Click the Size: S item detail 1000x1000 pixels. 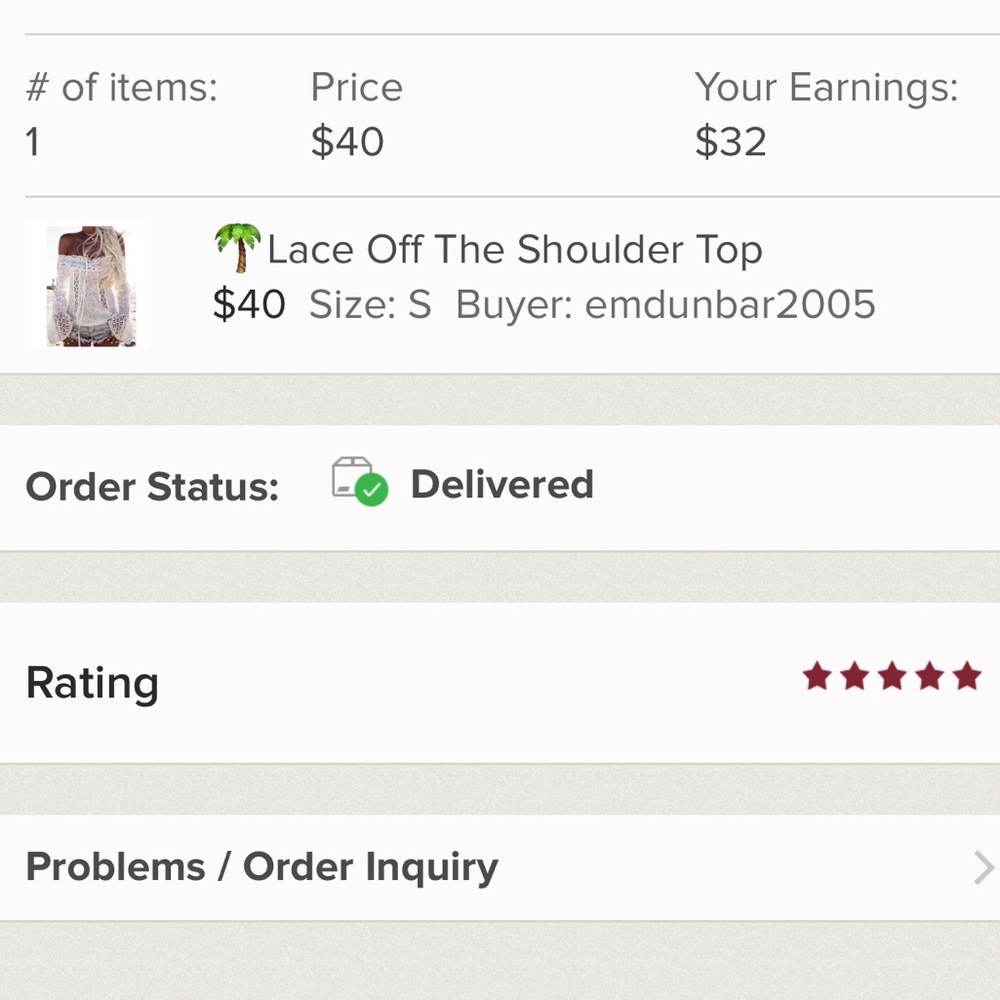click(x=370, y=304)
